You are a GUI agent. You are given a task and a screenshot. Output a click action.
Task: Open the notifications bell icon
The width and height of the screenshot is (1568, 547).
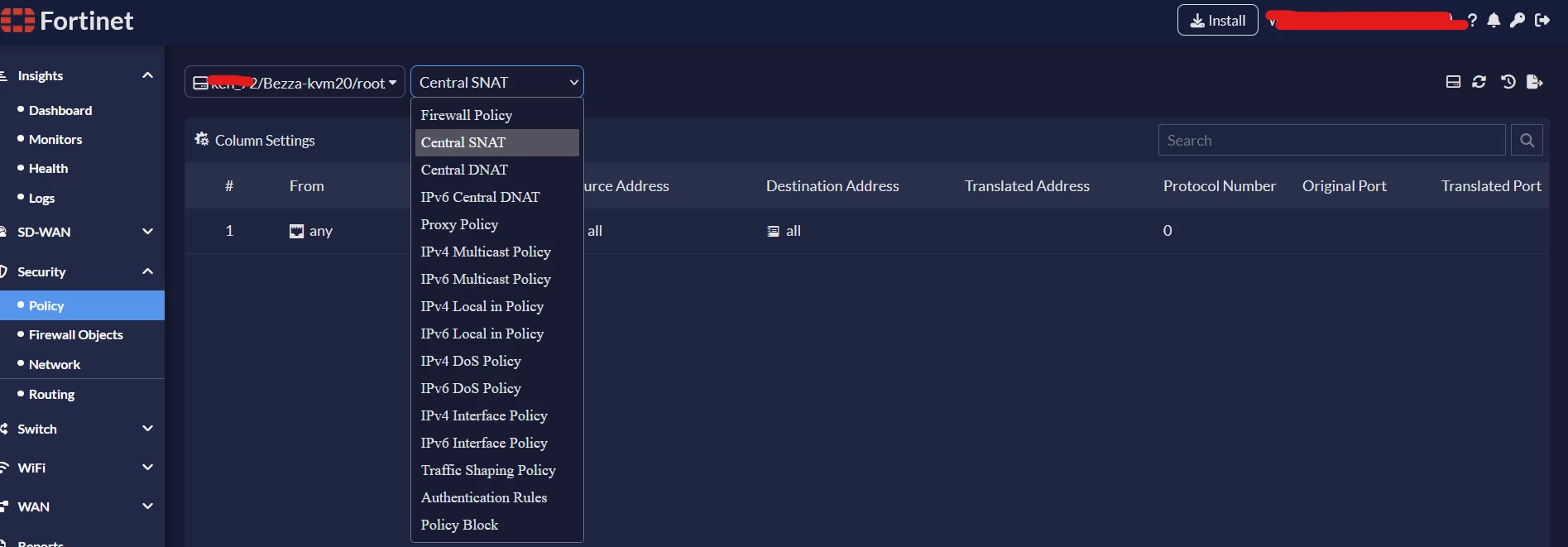tap(1494, 21)
